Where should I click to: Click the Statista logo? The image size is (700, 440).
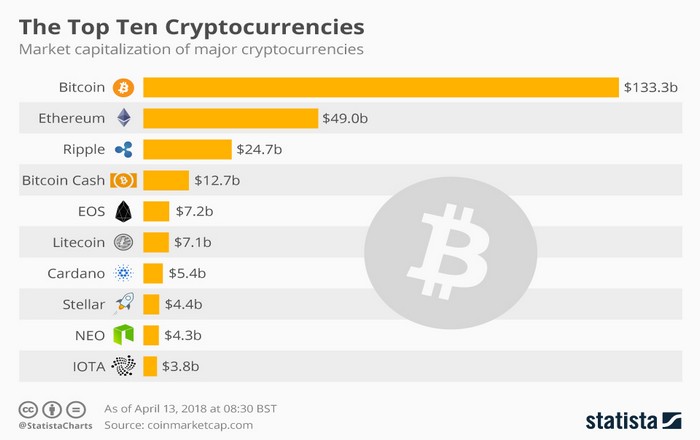[x=633, y=421]
